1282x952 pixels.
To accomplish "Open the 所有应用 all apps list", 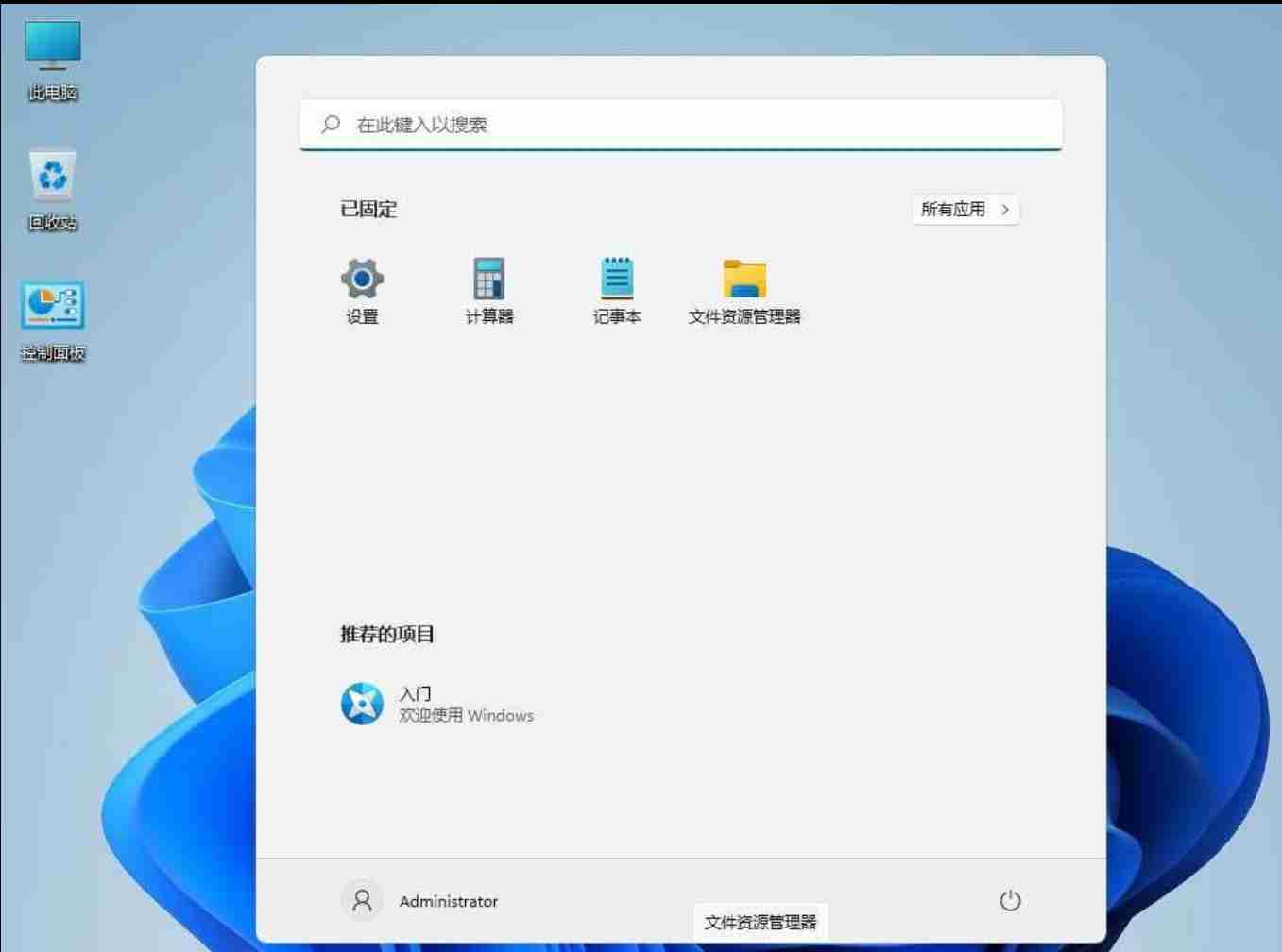I will coord(953,210).
